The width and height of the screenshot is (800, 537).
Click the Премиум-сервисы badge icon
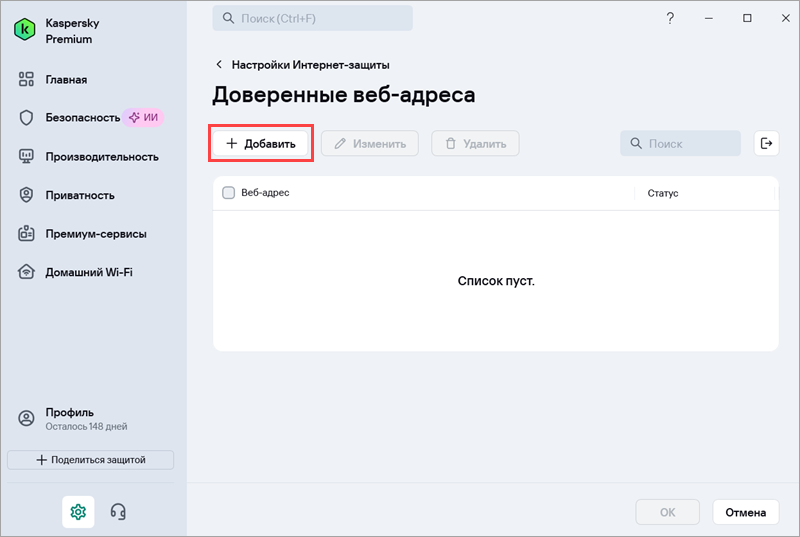pyautogui.click(x=26, y=233)
